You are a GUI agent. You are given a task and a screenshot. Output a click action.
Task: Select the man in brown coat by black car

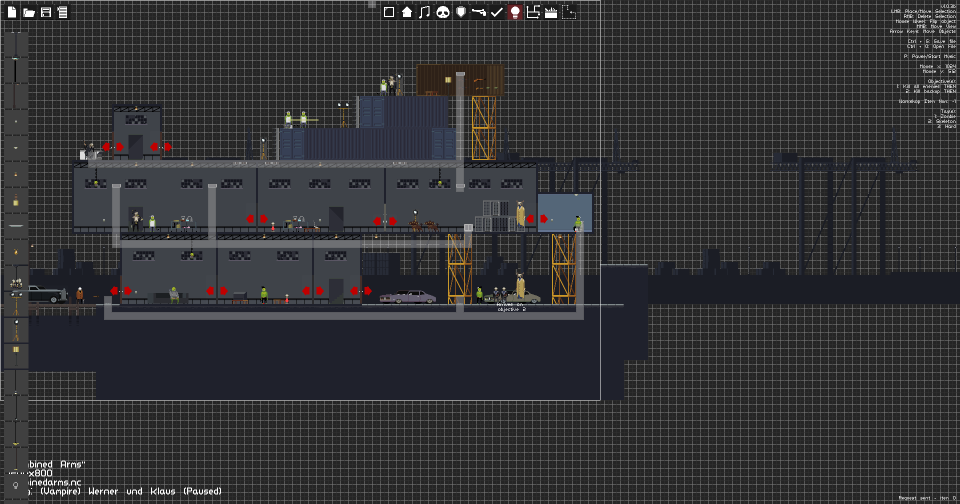point(80,295)
